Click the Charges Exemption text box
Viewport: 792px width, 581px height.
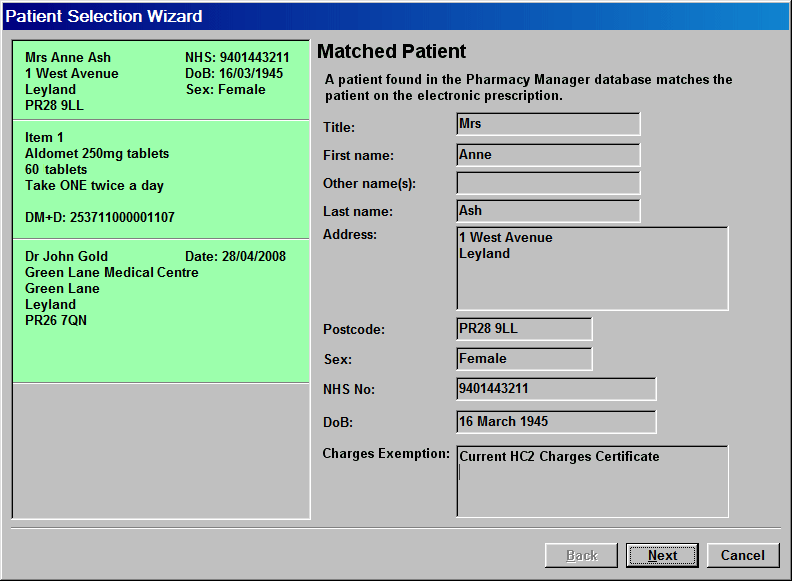click(x=592, y=481)
